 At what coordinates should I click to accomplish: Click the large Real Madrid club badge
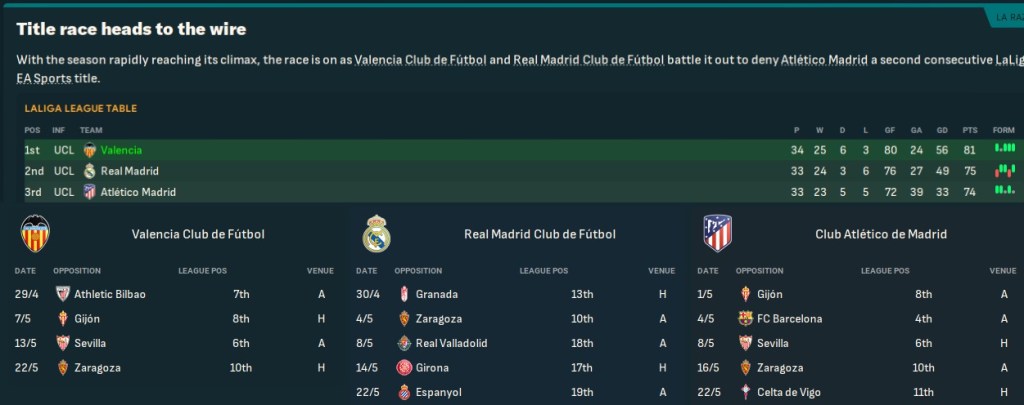pos(376,234)
